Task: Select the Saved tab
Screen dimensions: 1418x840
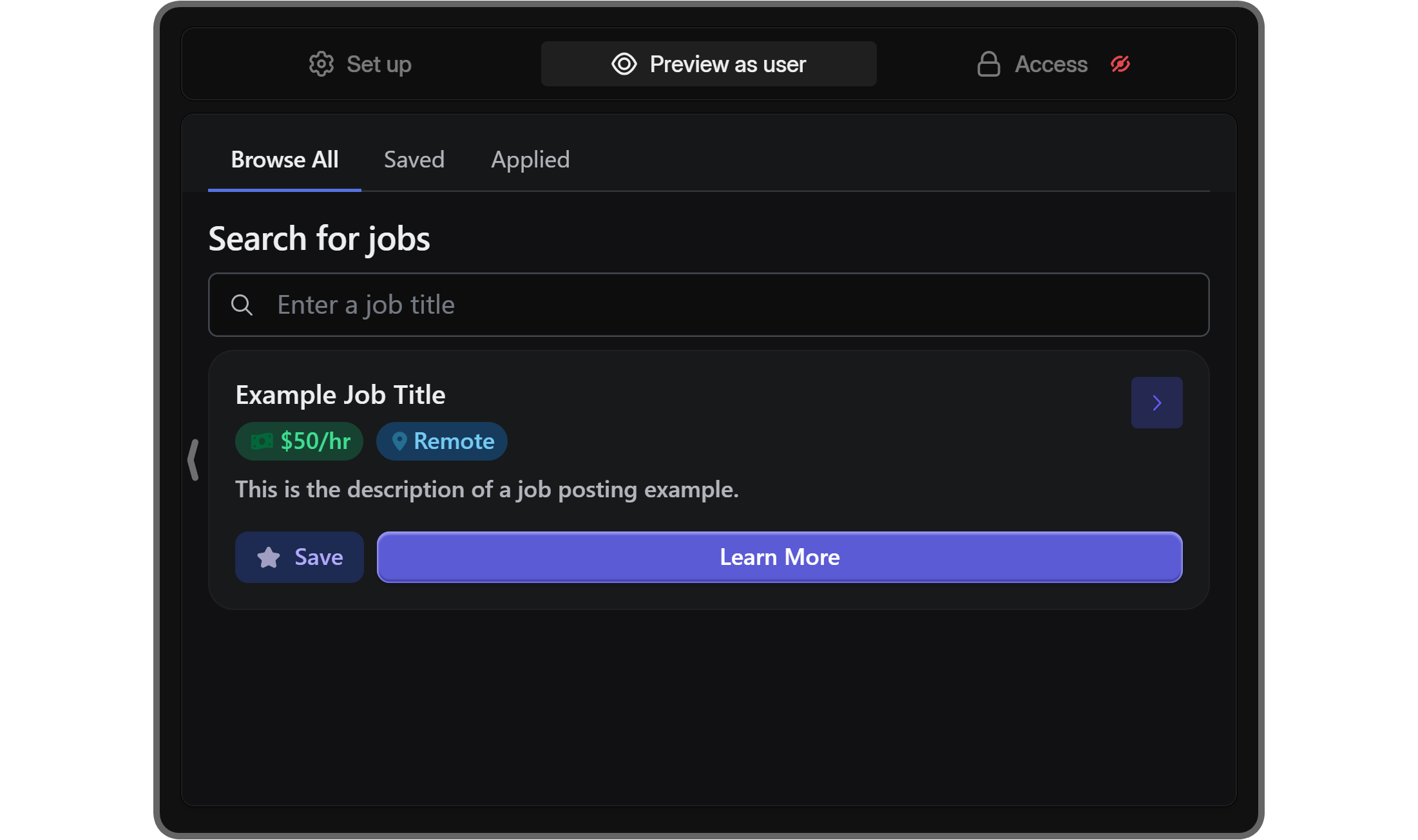Action: pyautogui.click(x=414, y=159)
